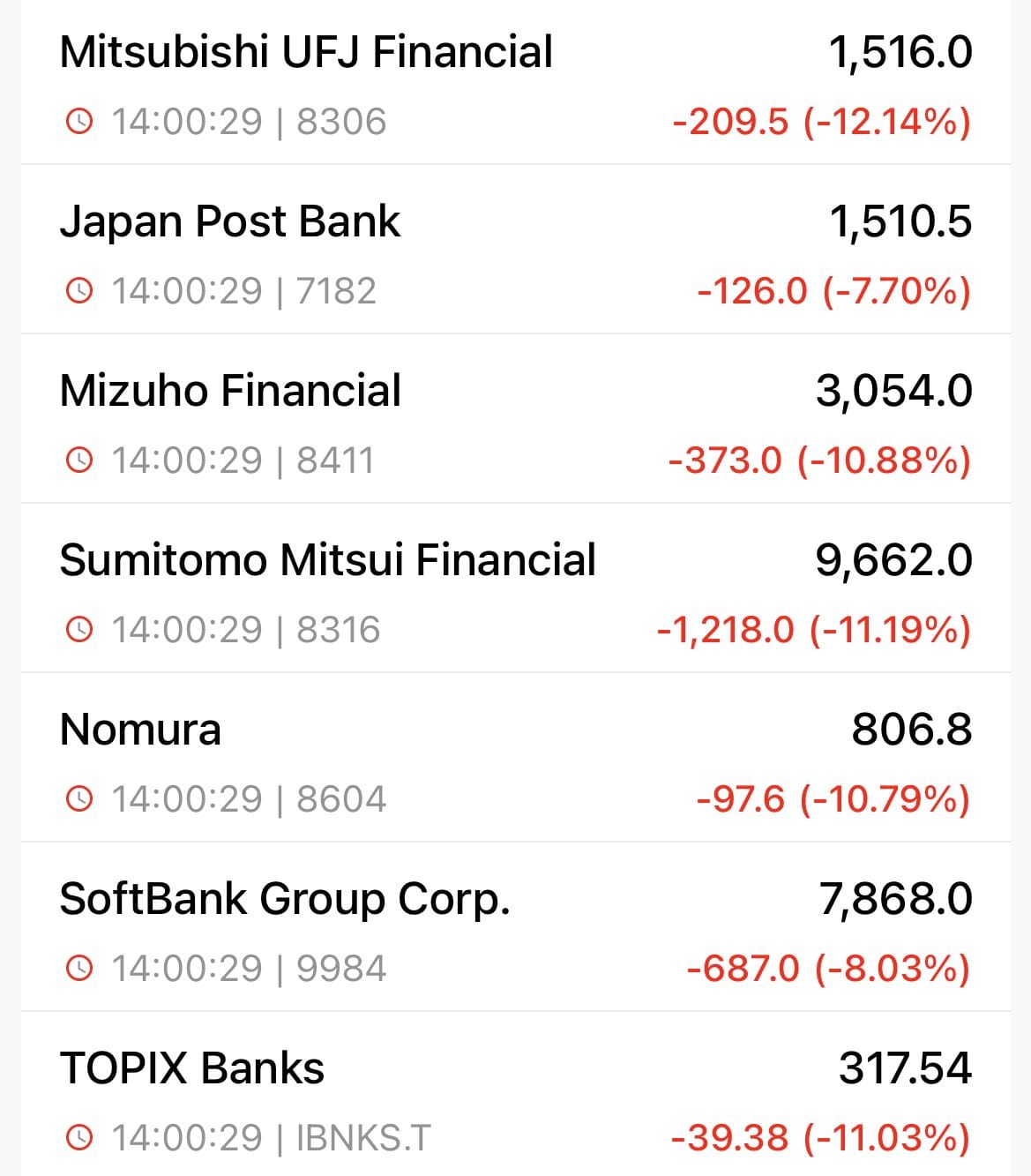
Task: Tap the clock icon under Mitsubishi UFJ Financial
Action: [x=79, y=121]
